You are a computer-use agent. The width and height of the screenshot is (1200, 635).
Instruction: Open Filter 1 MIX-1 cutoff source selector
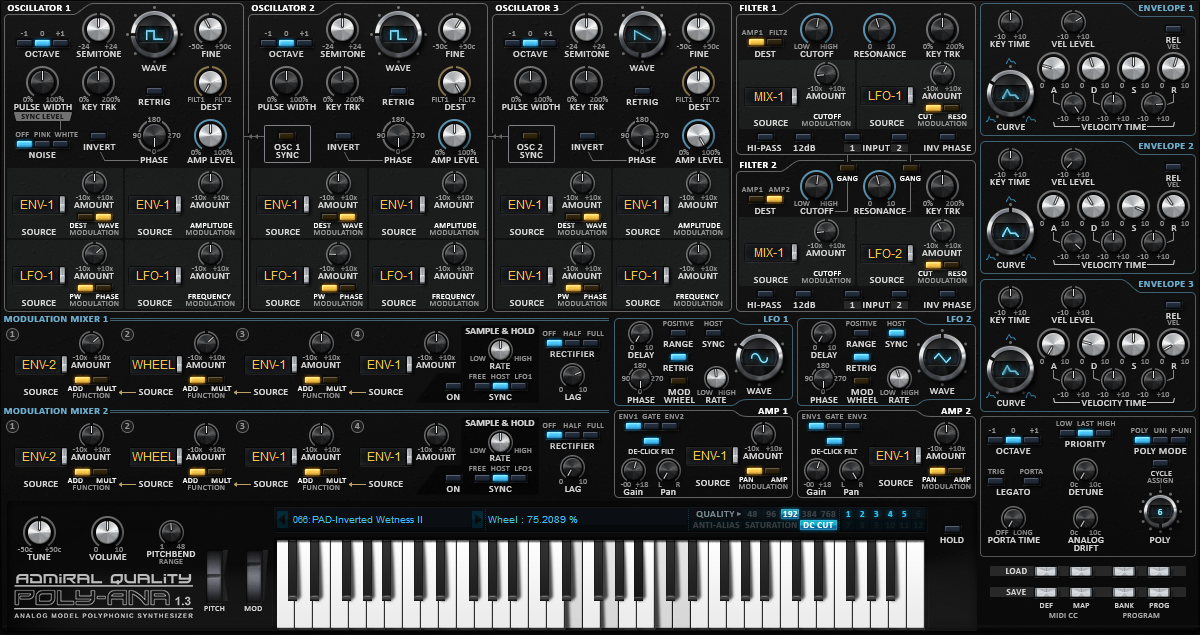pyautogui.click(x=771, y=97)
